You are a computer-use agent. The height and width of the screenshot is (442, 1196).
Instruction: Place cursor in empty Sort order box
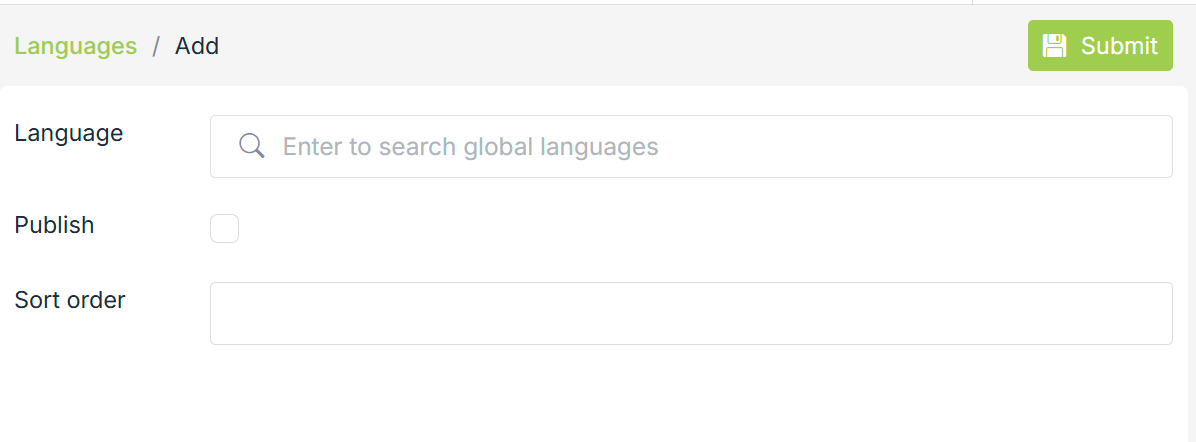click(x=690, y=313)
